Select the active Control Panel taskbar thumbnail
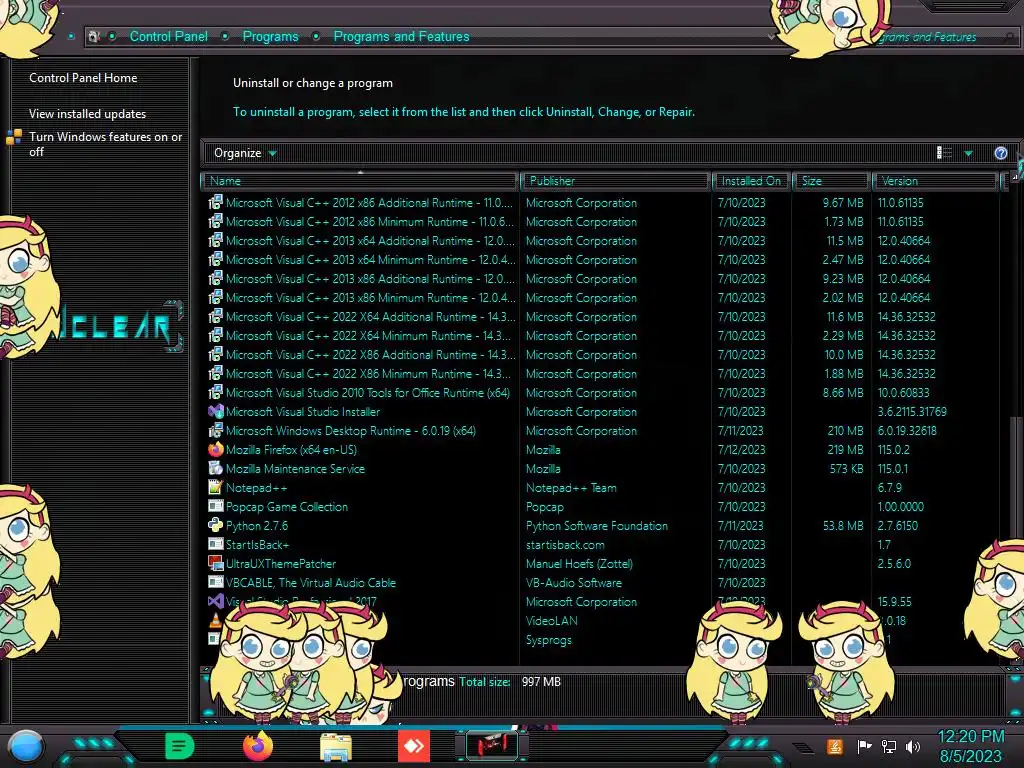The image size is (1024, 768). (x=492, y=746)
